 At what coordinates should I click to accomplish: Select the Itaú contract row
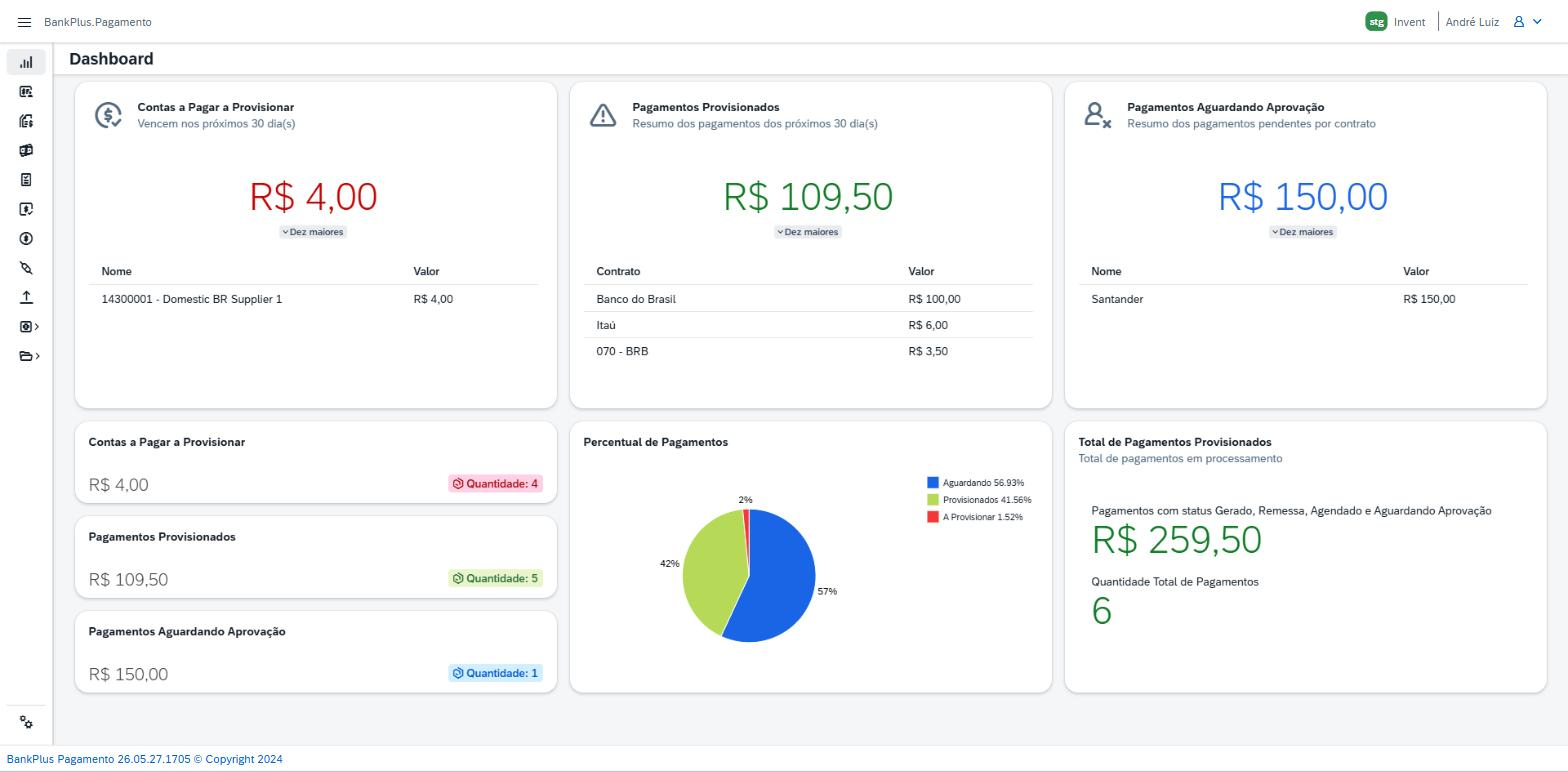(x=808, y=325)
